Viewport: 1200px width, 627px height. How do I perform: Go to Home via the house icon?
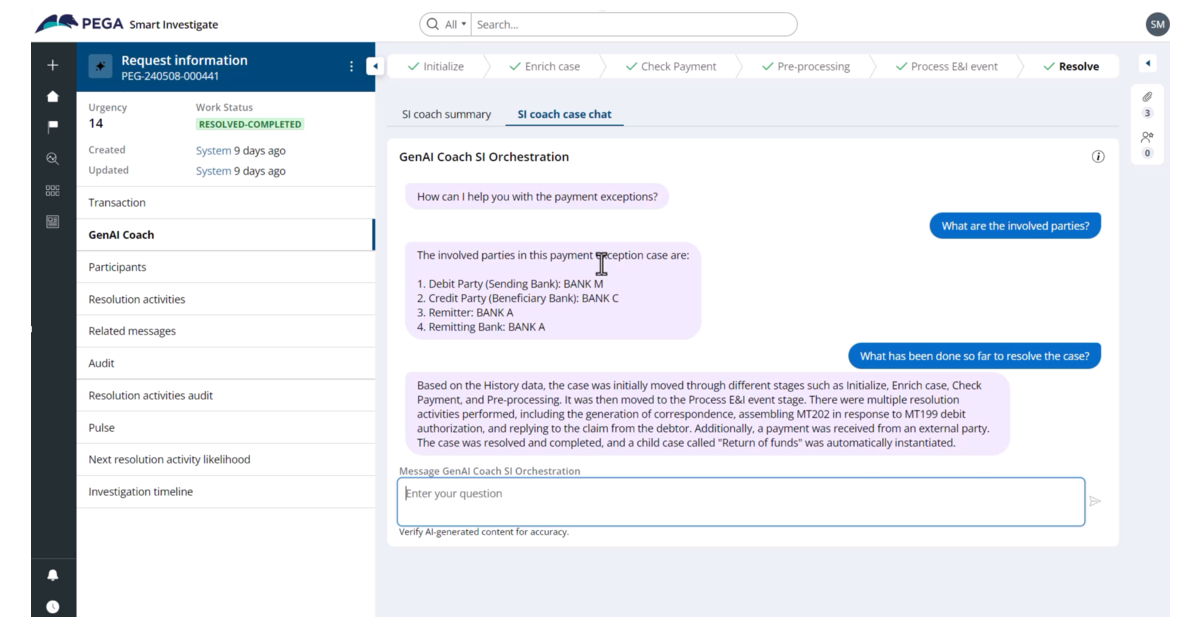53,97
